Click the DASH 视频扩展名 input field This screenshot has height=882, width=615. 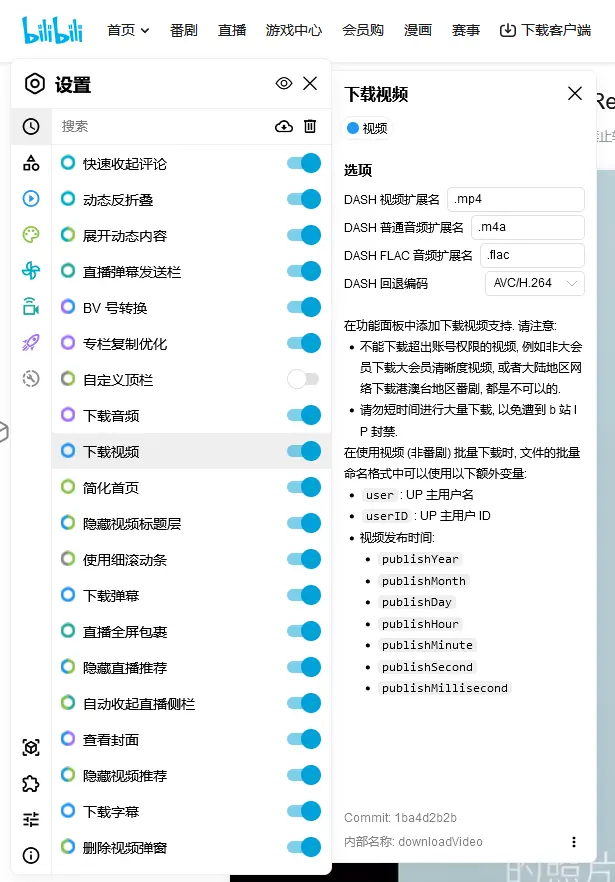(x=516, y=199)
